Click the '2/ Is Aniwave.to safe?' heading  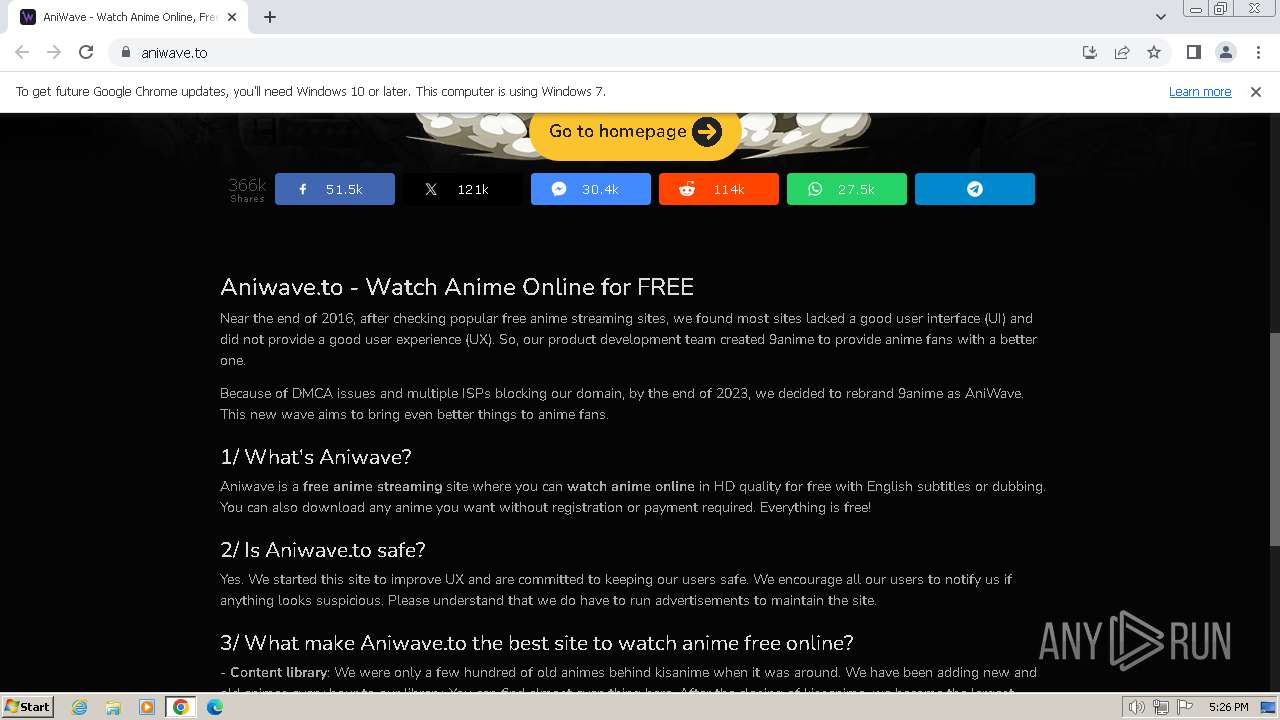click(x=323, y=550)
